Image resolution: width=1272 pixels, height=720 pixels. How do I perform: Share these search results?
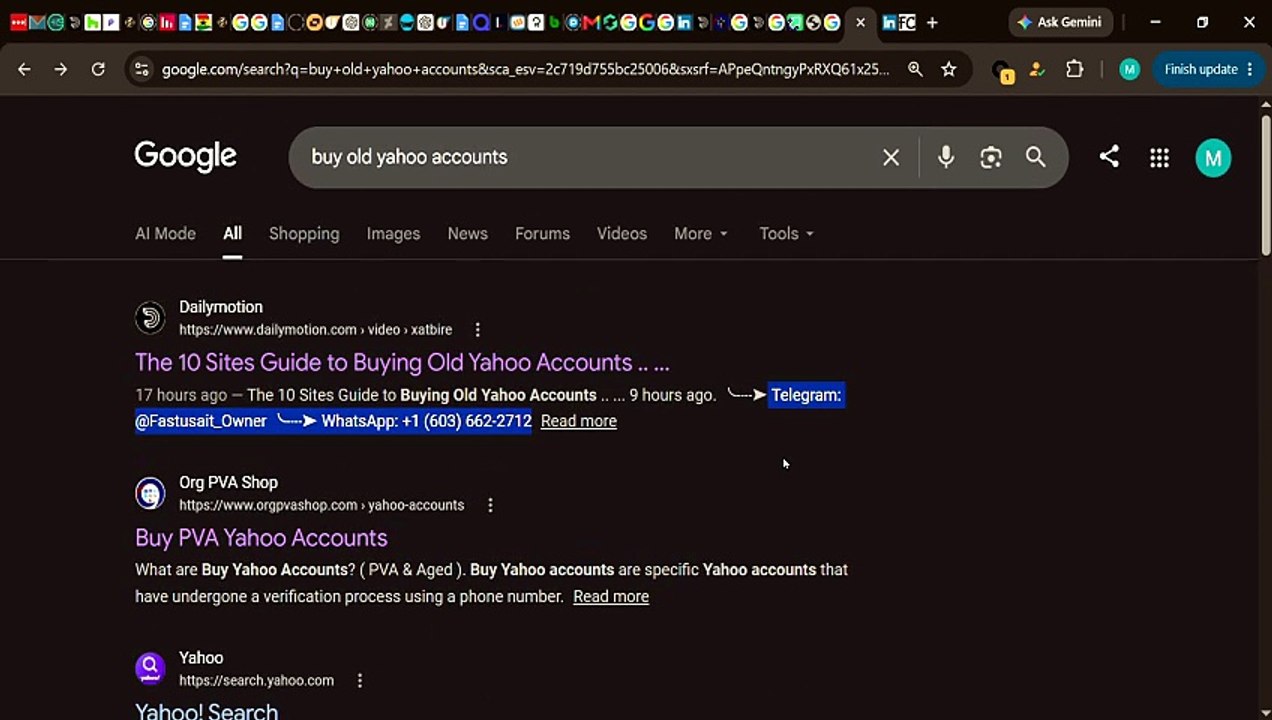pyautogui.click(x=1109, y=156)
